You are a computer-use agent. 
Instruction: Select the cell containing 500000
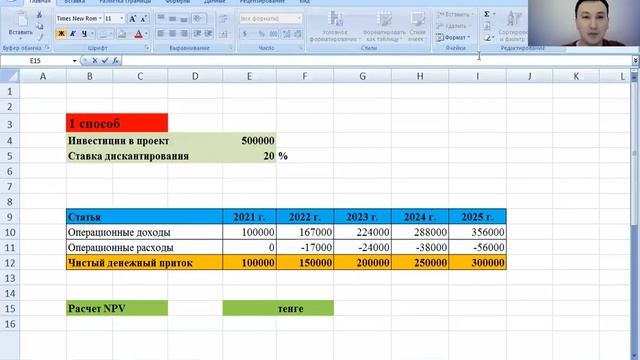[249, 141]
